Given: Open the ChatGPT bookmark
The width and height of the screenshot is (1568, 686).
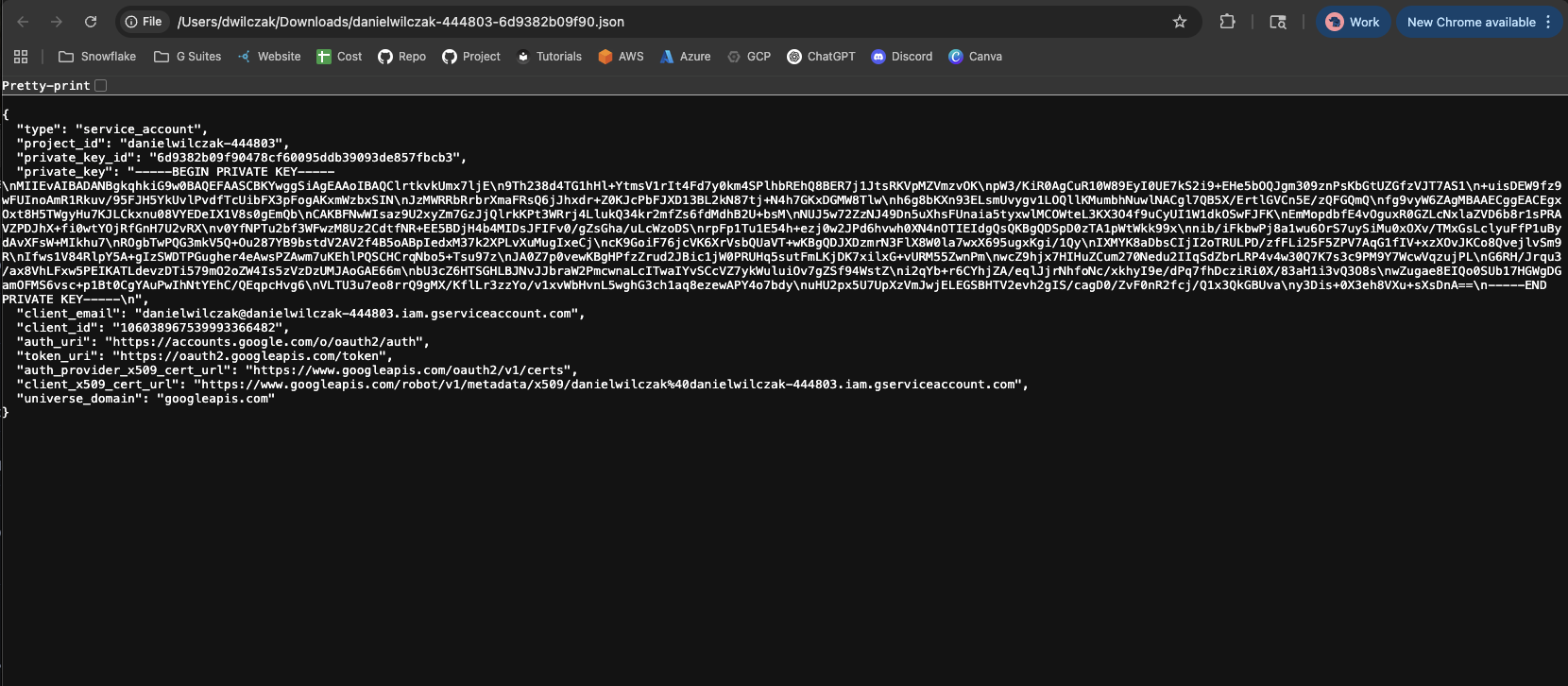Looking at the screenshot, I should (821, 57).
